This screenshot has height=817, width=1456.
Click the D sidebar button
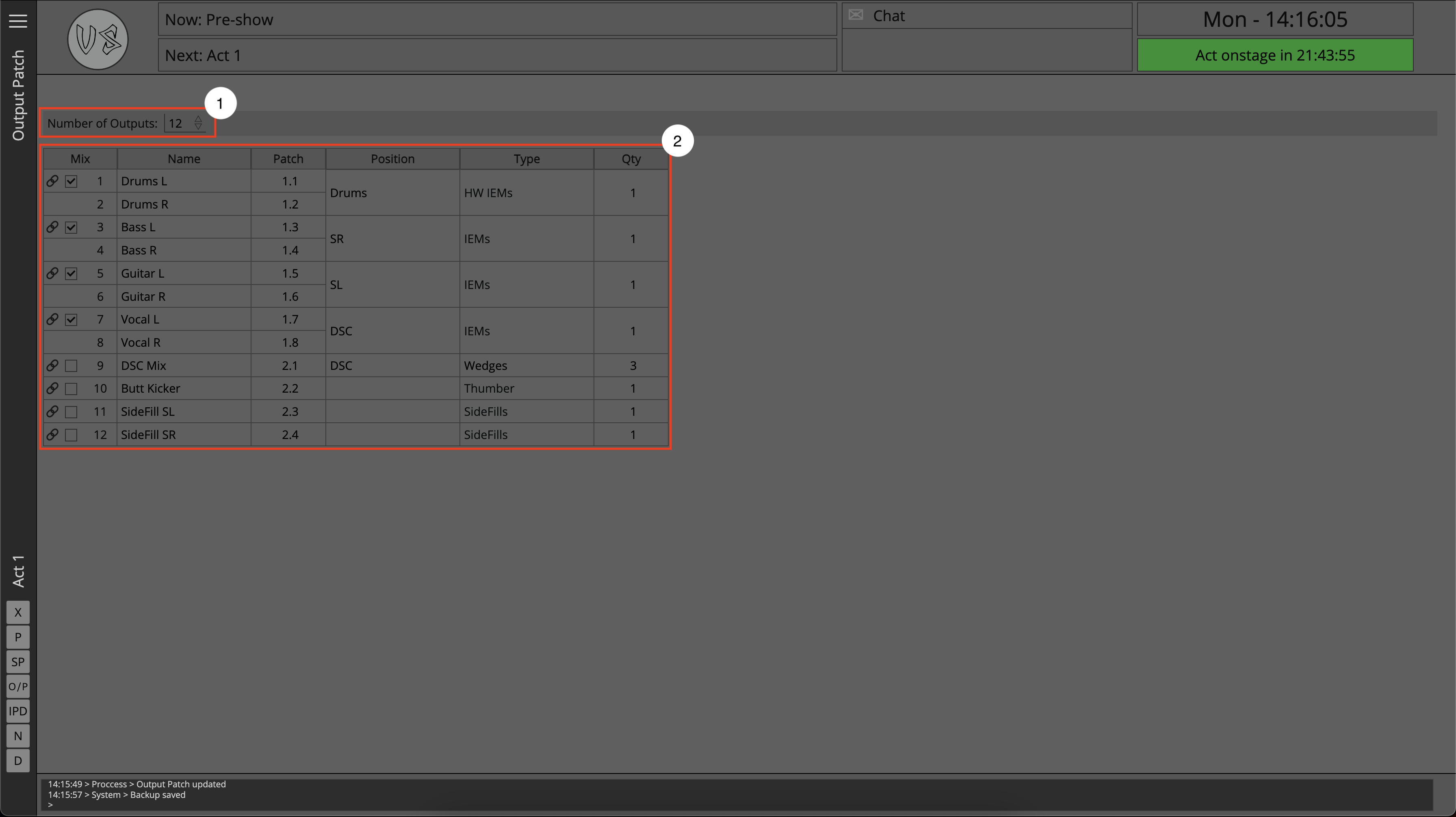click(x=18, y=761)
